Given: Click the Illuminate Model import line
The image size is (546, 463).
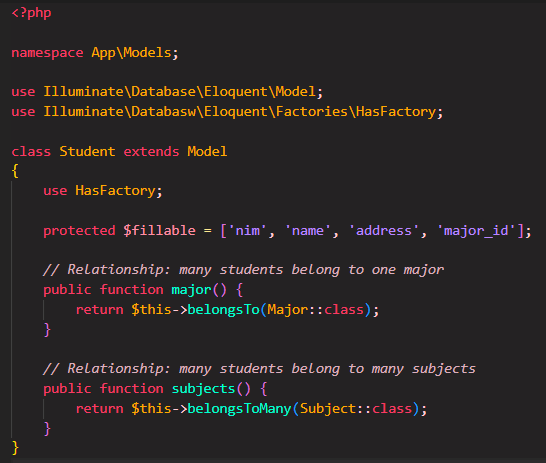Looking at the screenshot, I should 167,92.
